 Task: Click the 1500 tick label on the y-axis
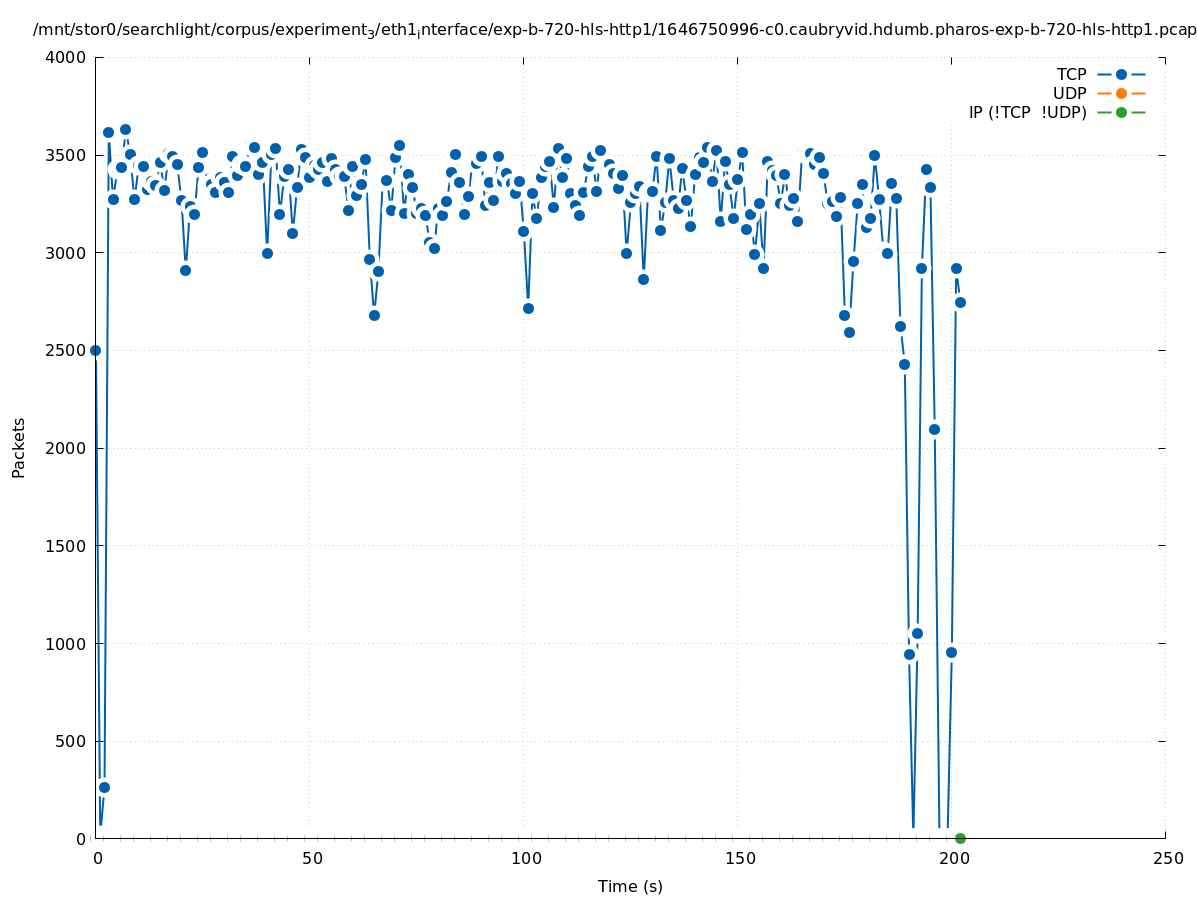(x=66, y=546)
